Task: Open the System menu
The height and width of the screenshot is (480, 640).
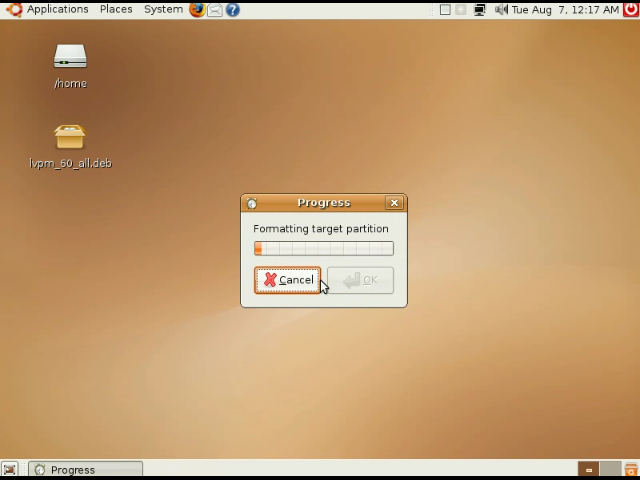Action: click(163, 9)
